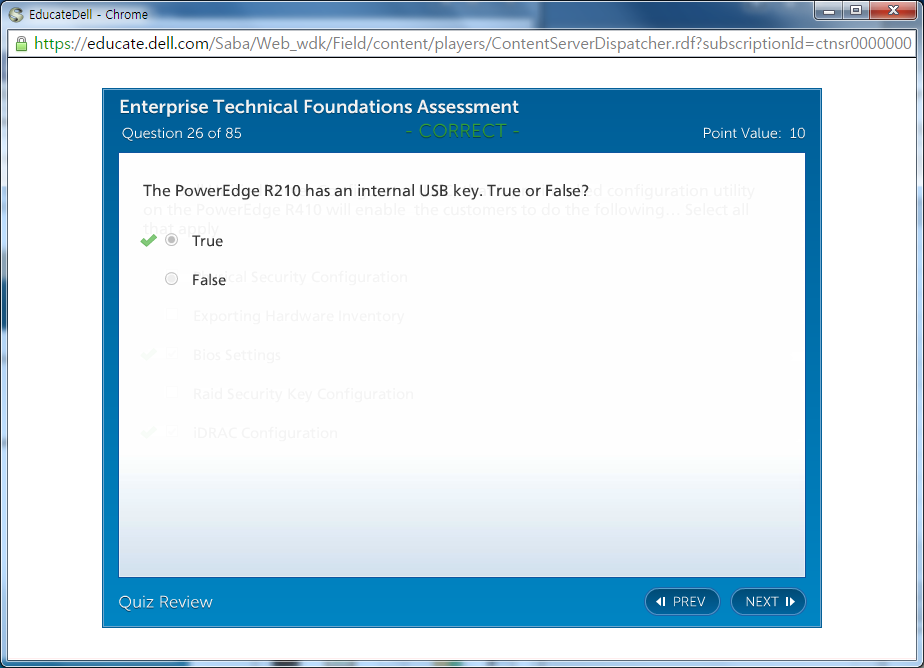
Task: Click the Quiz Review label
Action: pyautogui.click(x=165, y=601)
